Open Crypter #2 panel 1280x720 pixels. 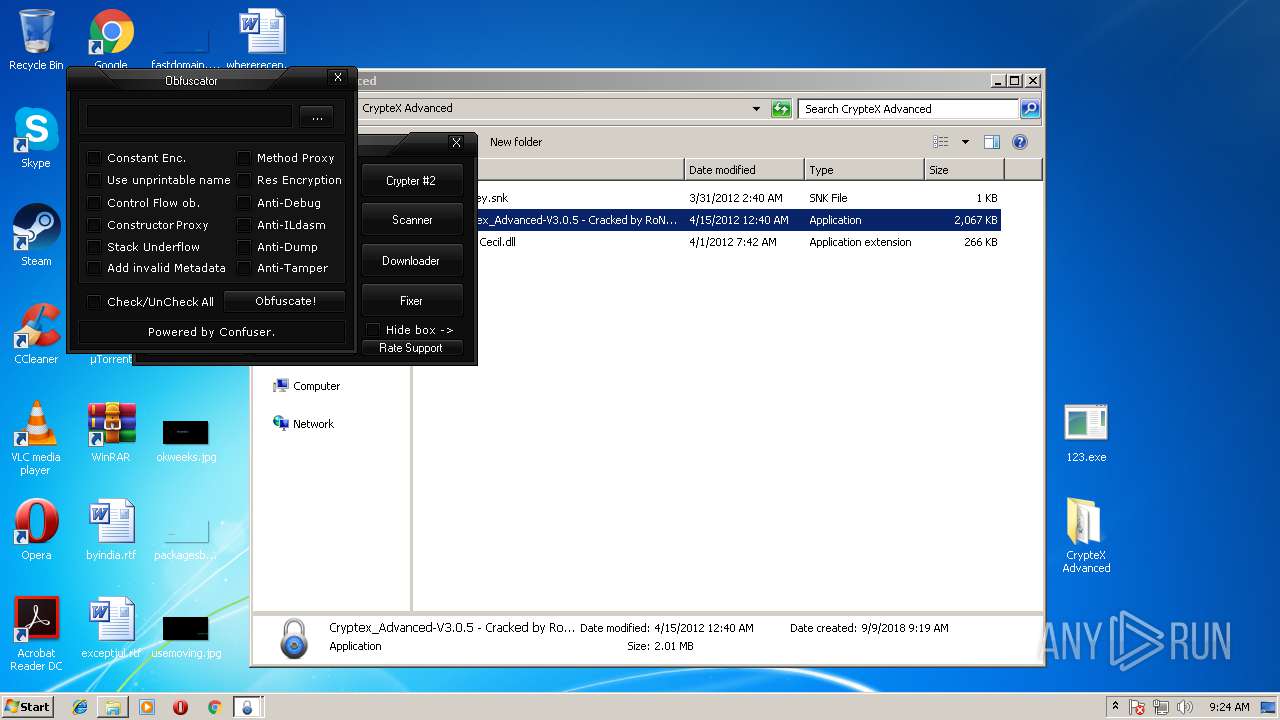click(411, 181)
